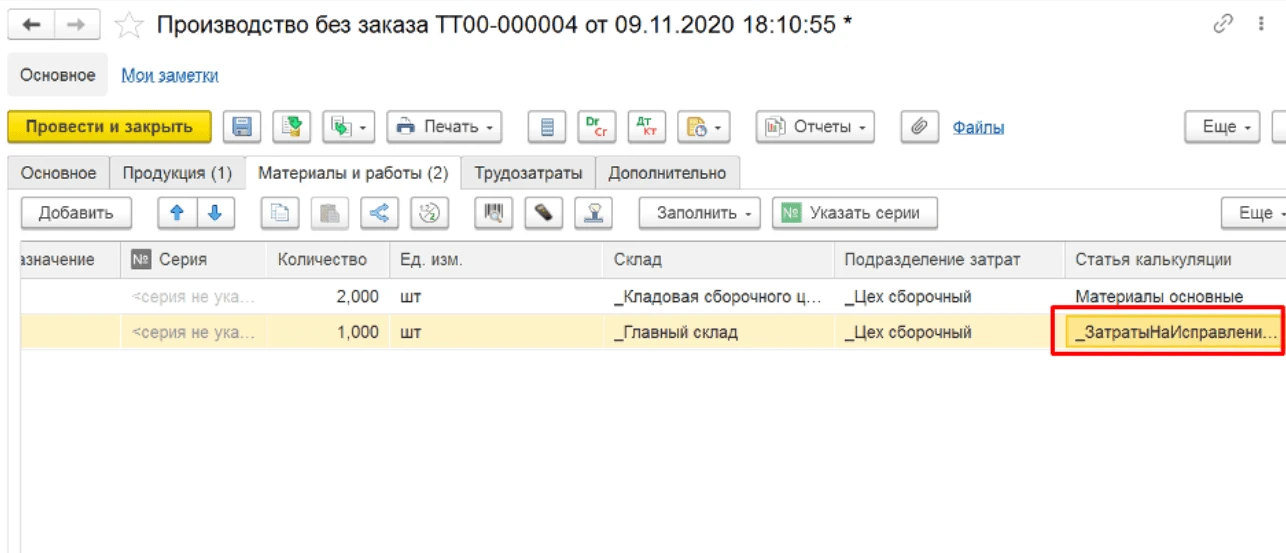
Task: Click the post document icon
Action: pos(291,127)
